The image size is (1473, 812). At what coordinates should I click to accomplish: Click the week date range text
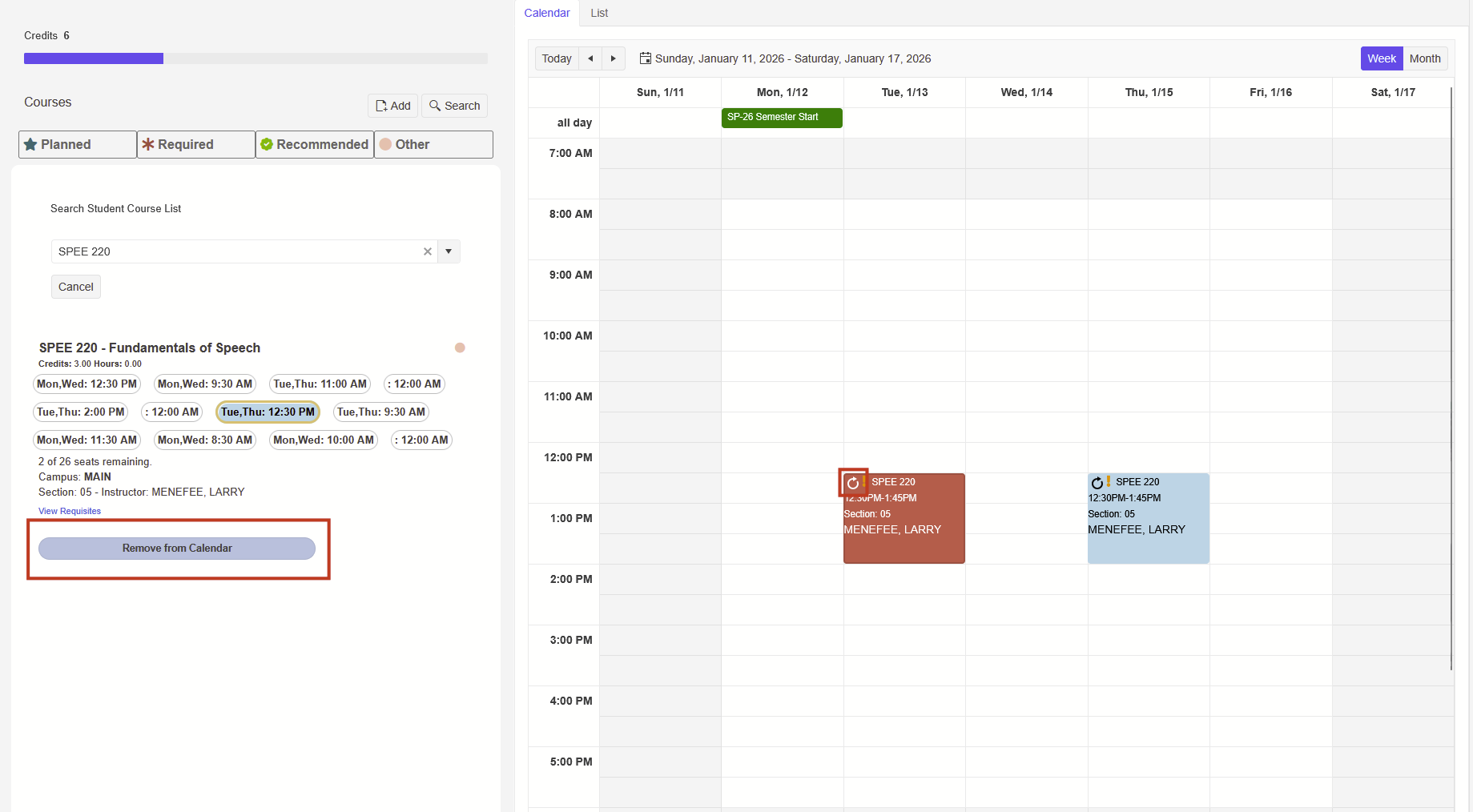[793, 58]
